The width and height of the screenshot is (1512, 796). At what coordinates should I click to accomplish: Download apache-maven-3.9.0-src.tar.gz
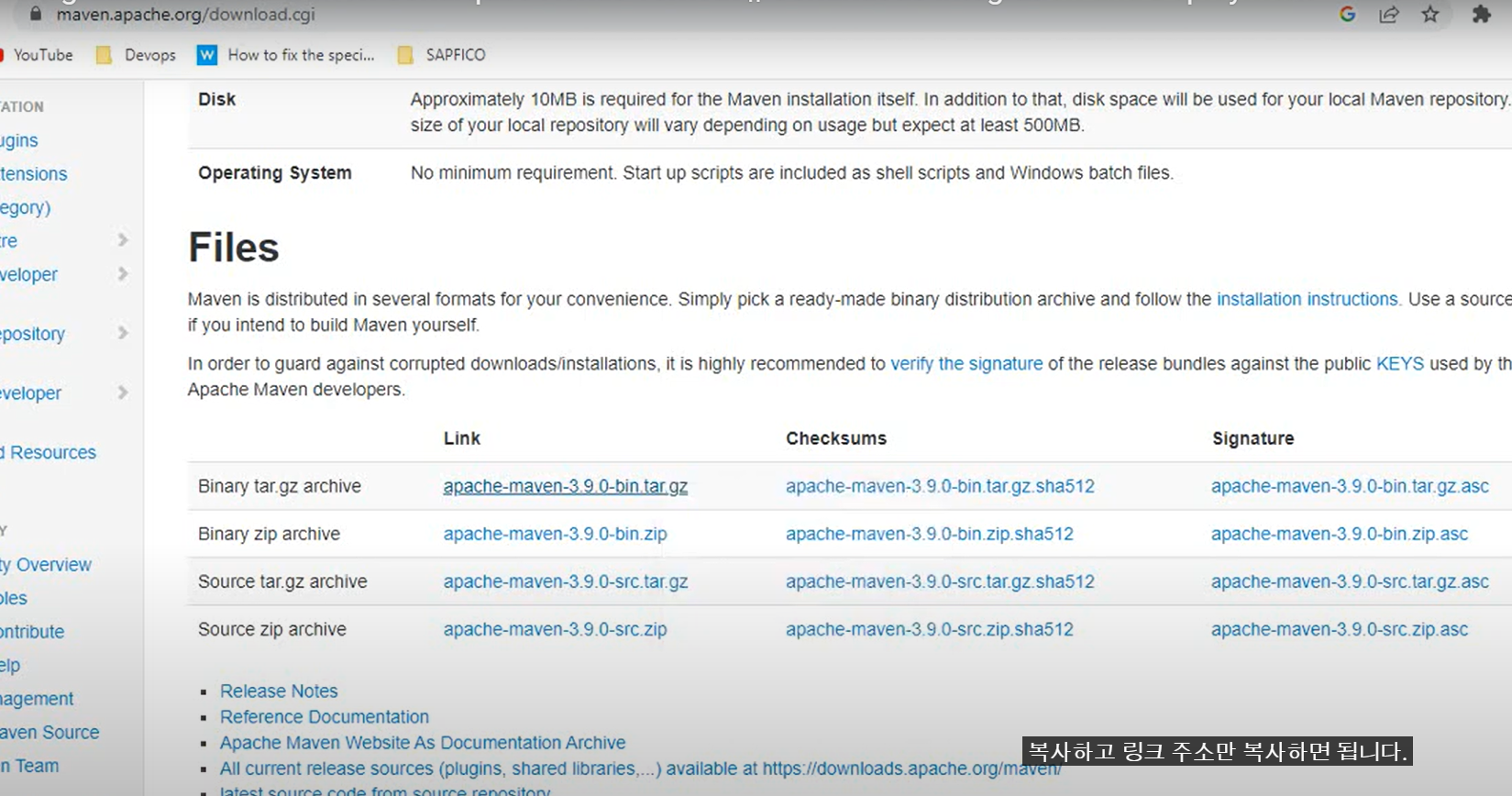(565, 581)
